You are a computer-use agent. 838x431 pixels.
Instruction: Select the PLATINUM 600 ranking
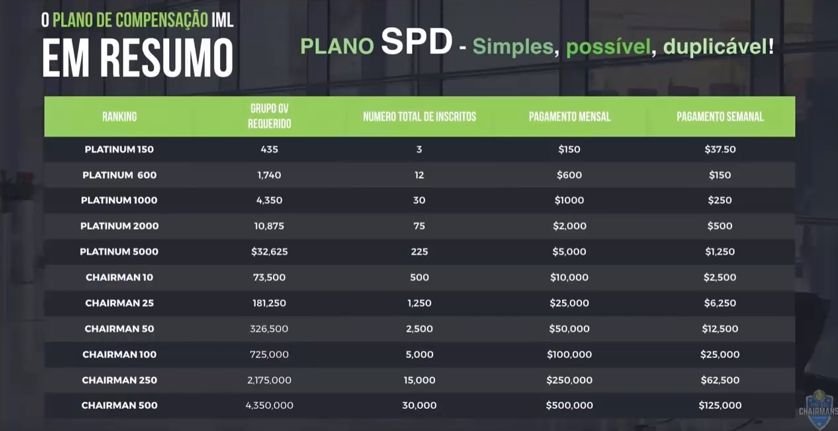coord(119,175)
